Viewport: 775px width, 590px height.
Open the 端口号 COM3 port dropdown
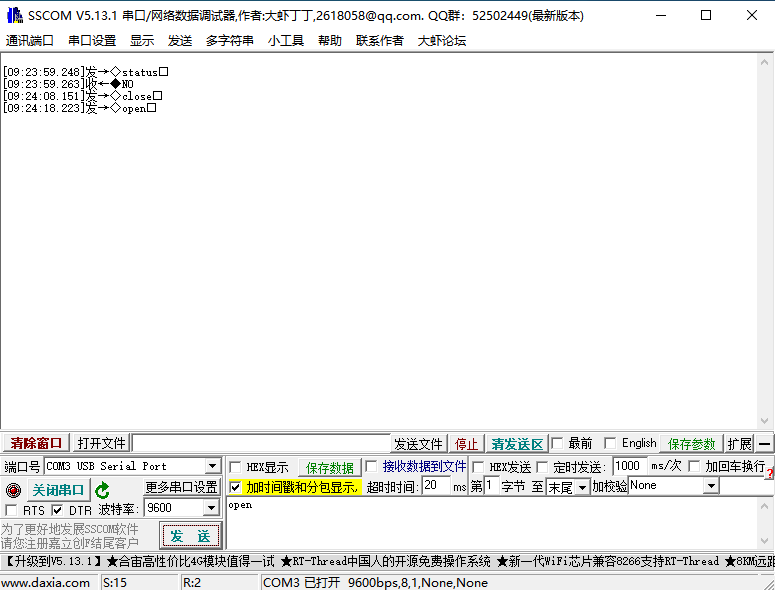(x=212, y=466)
